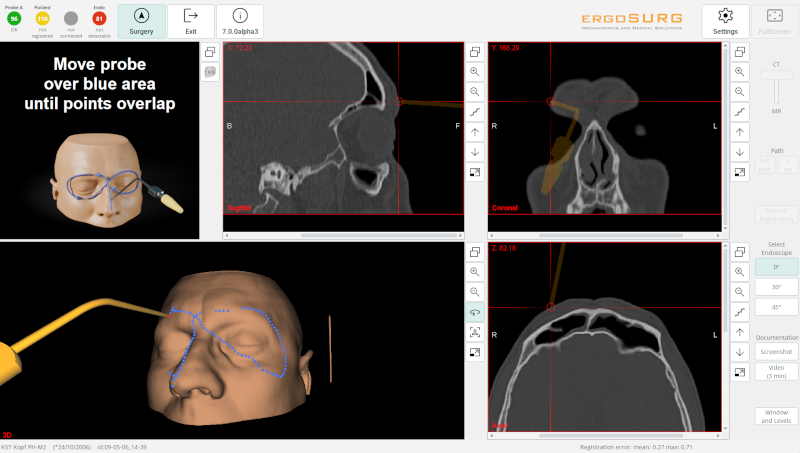Viewport: 800px width, 453px height.
Task: Click the face-focus icon in the 3D view toolbar
Action: pyautogui.click(x=475, y=332)
